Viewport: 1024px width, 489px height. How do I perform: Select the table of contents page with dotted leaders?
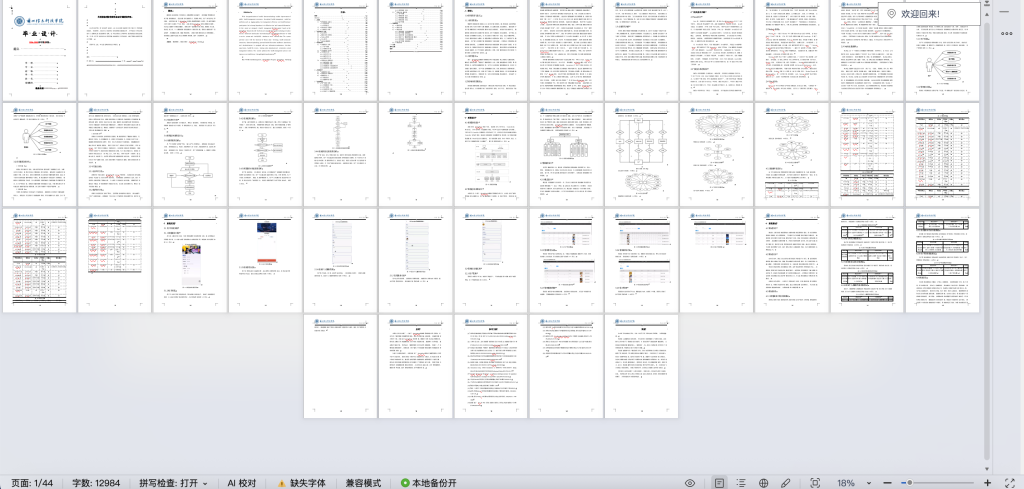coord(340,49)
